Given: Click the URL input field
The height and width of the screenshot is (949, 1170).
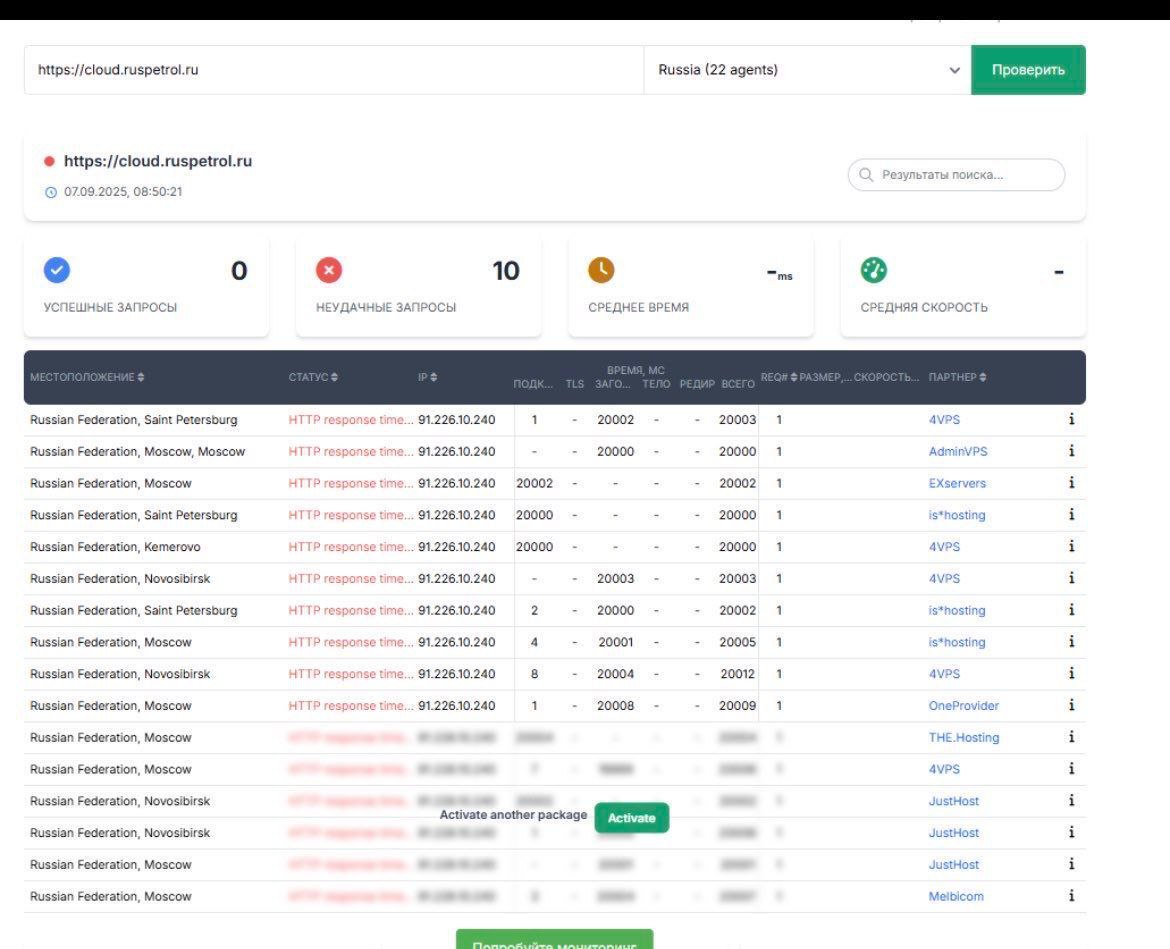Looking at the screenshot, I should point(333,70).
